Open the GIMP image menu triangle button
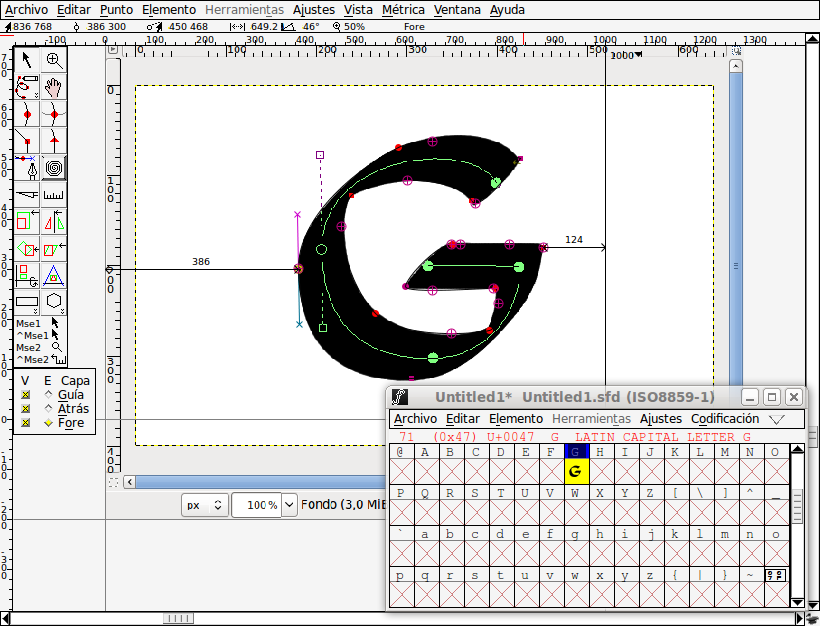 [113, 50]
